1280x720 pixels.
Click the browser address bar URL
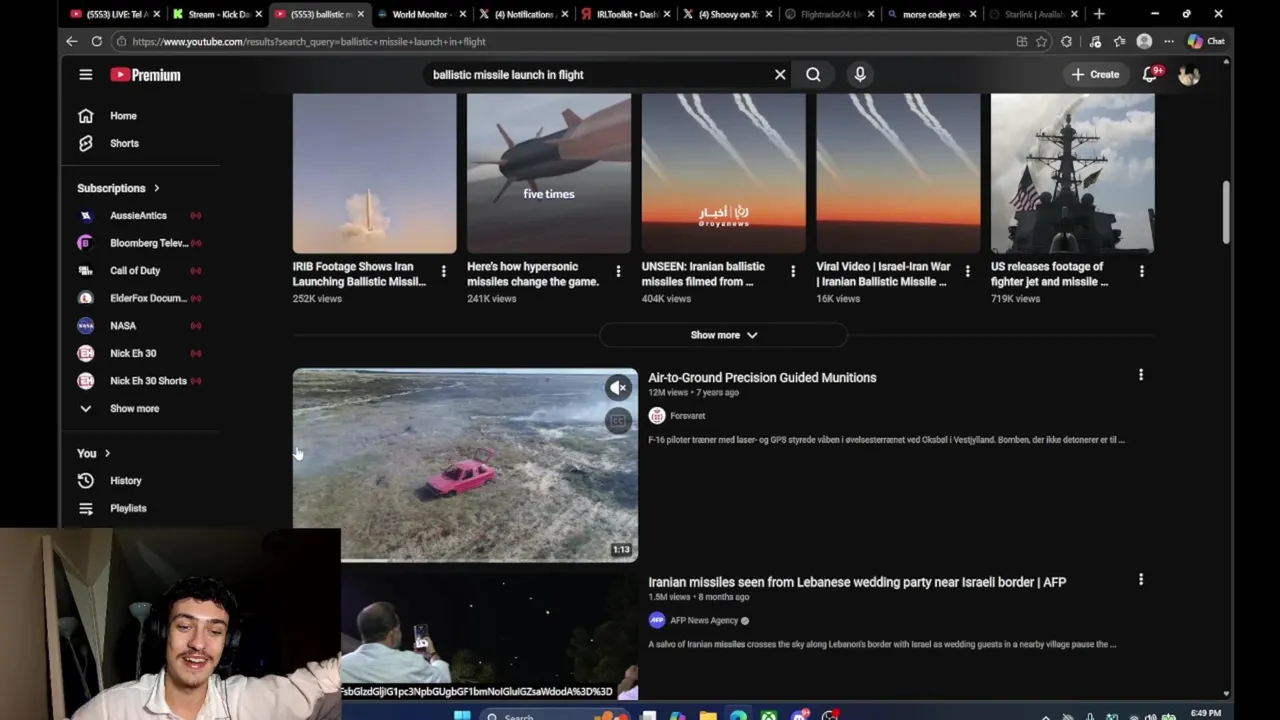[309, 42]
